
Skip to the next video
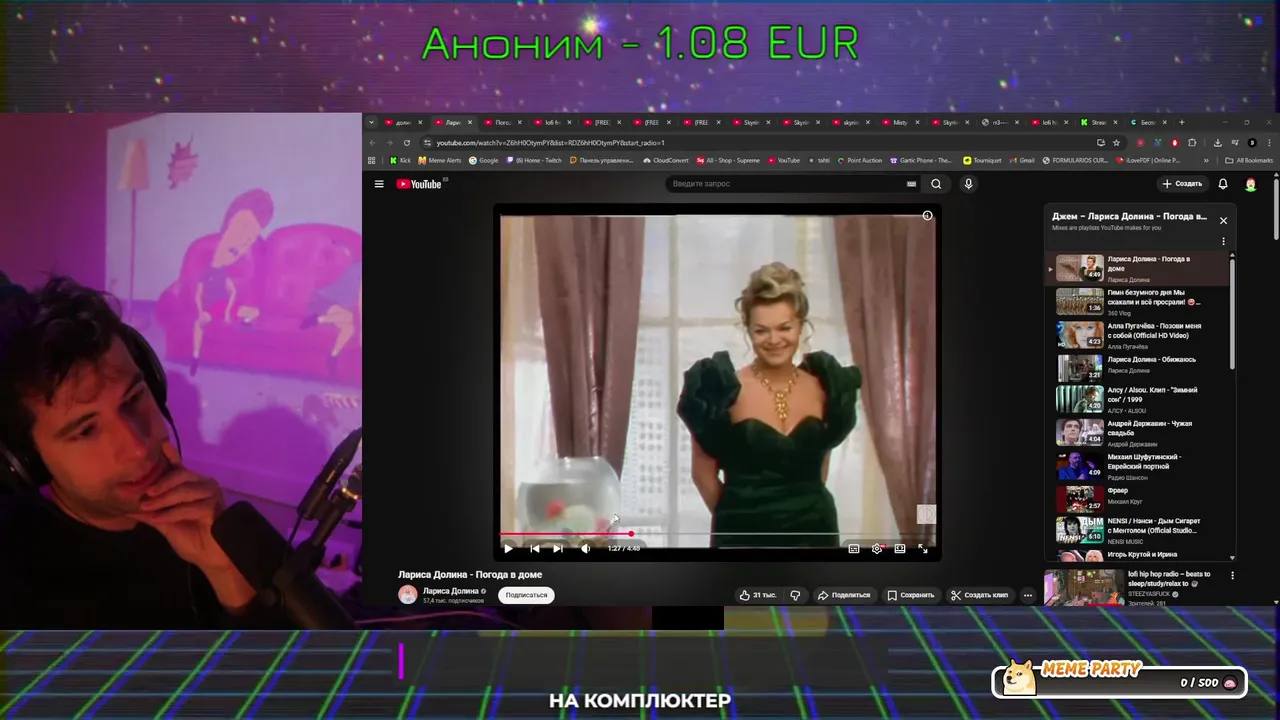[x=558, y=548]
